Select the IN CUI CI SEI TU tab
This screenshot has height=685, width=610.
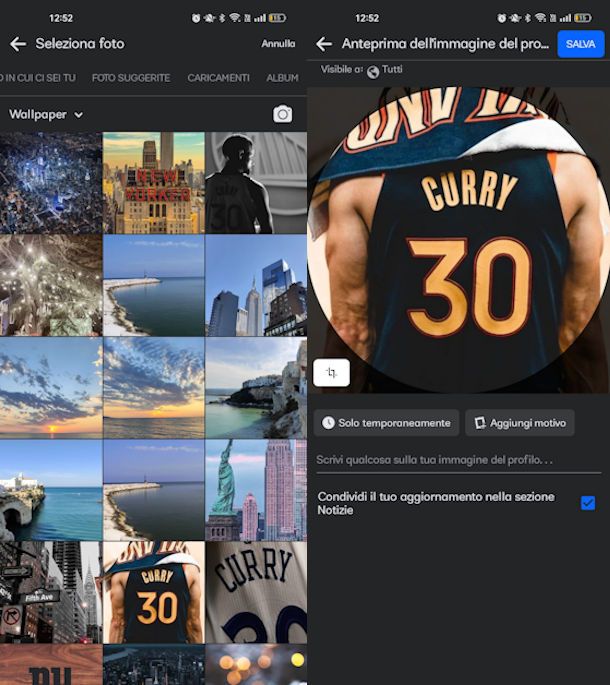click(x=38, y=78)
